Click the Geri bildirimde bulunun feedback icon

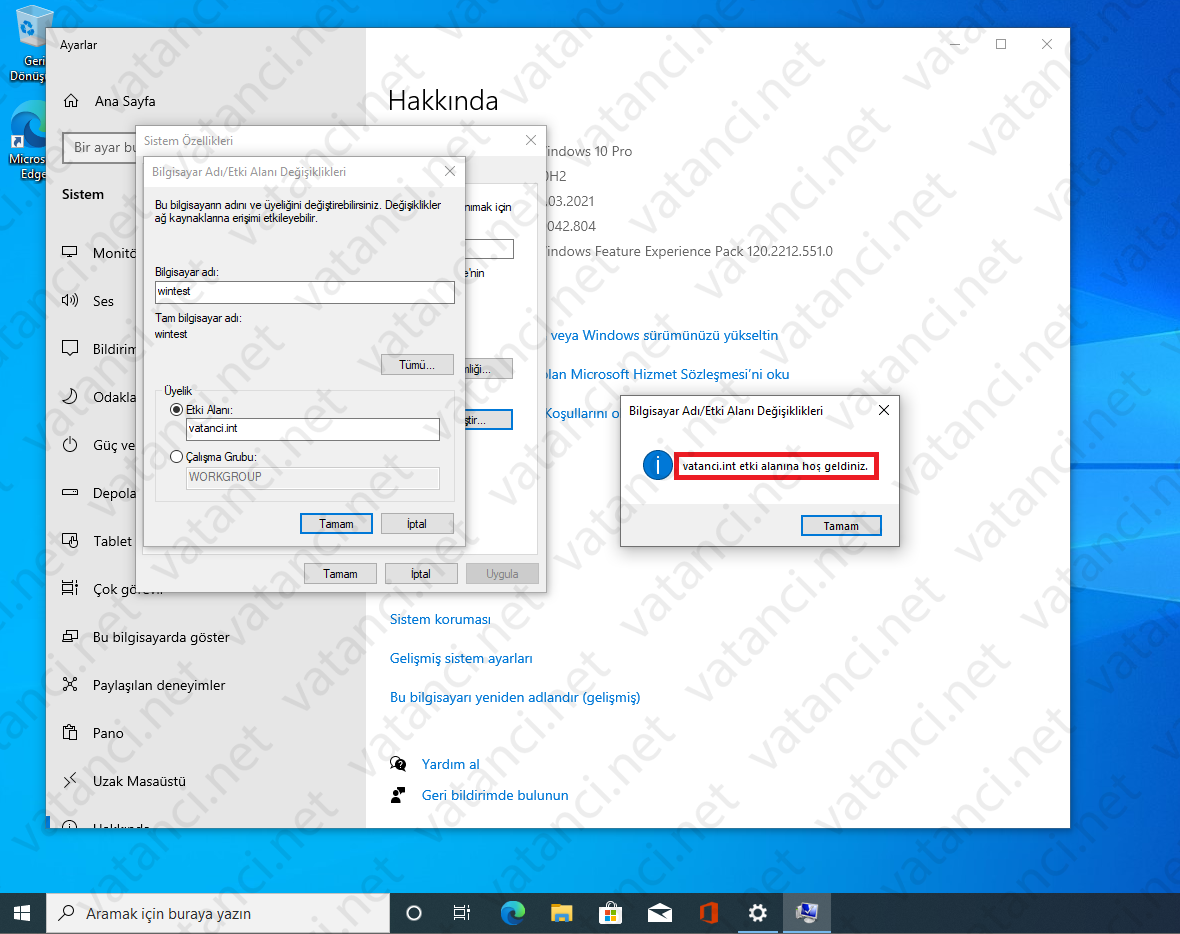click(x=398, y=795)
